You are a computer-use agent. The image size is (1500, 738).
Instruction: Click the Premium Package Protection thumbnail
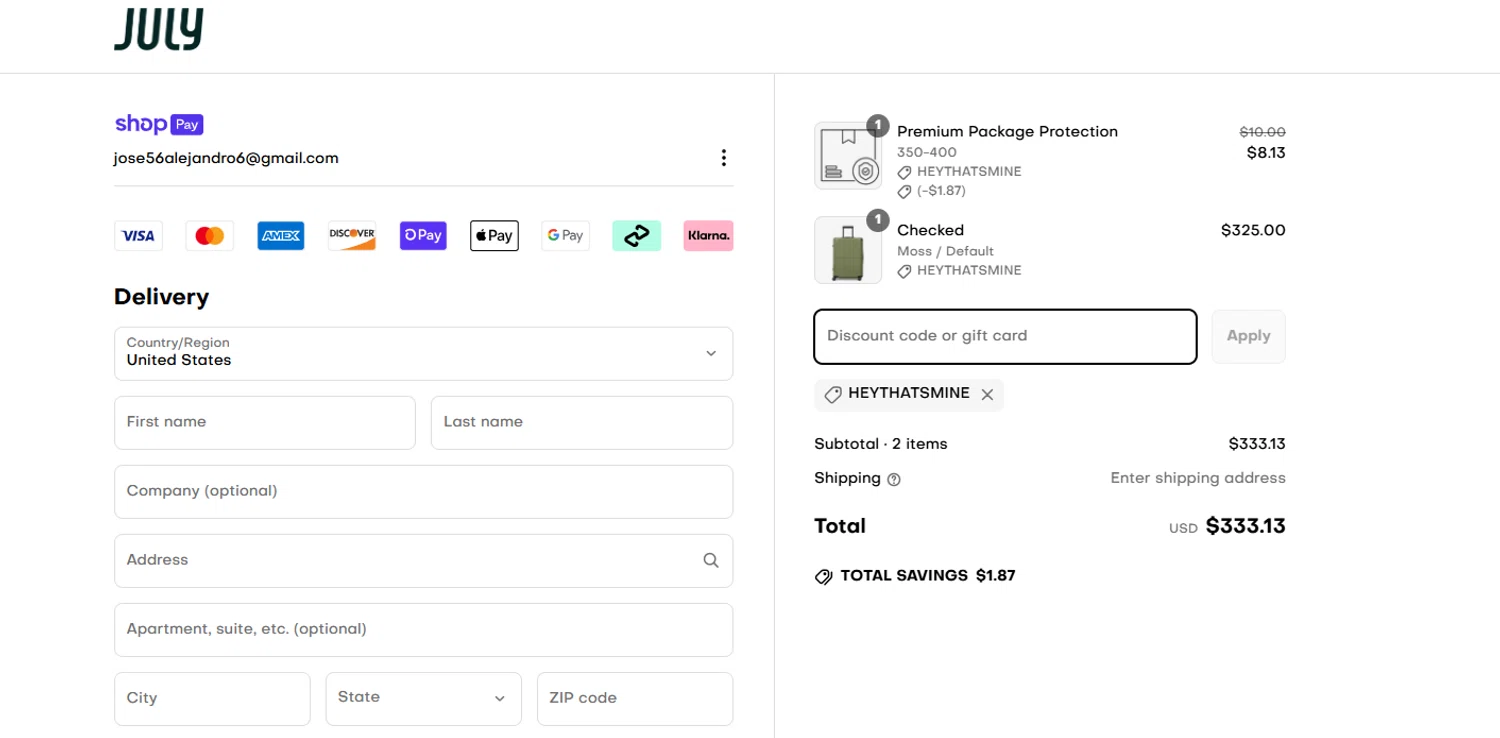click(848, 156)
